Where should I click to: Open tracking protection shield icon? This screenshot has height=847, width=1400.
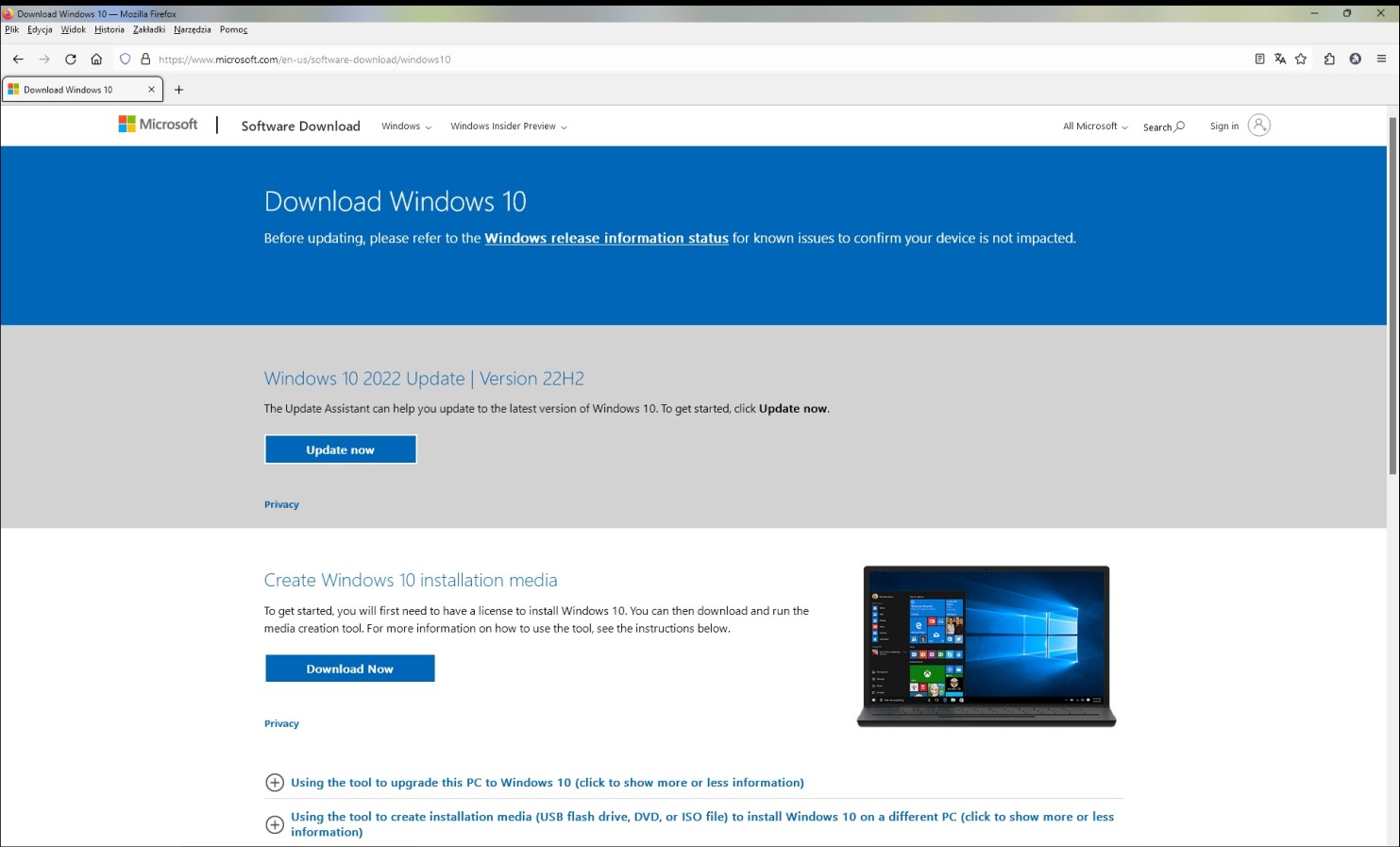click(x=125, y=59)
